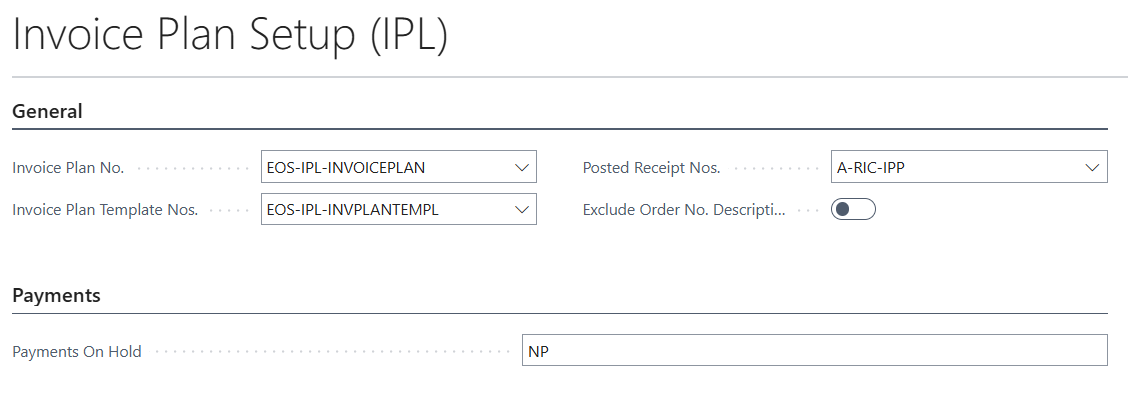The image size is (1146, 412).
Task: Click the Posted Receipt Nos. label
Action: pos(651,168)
